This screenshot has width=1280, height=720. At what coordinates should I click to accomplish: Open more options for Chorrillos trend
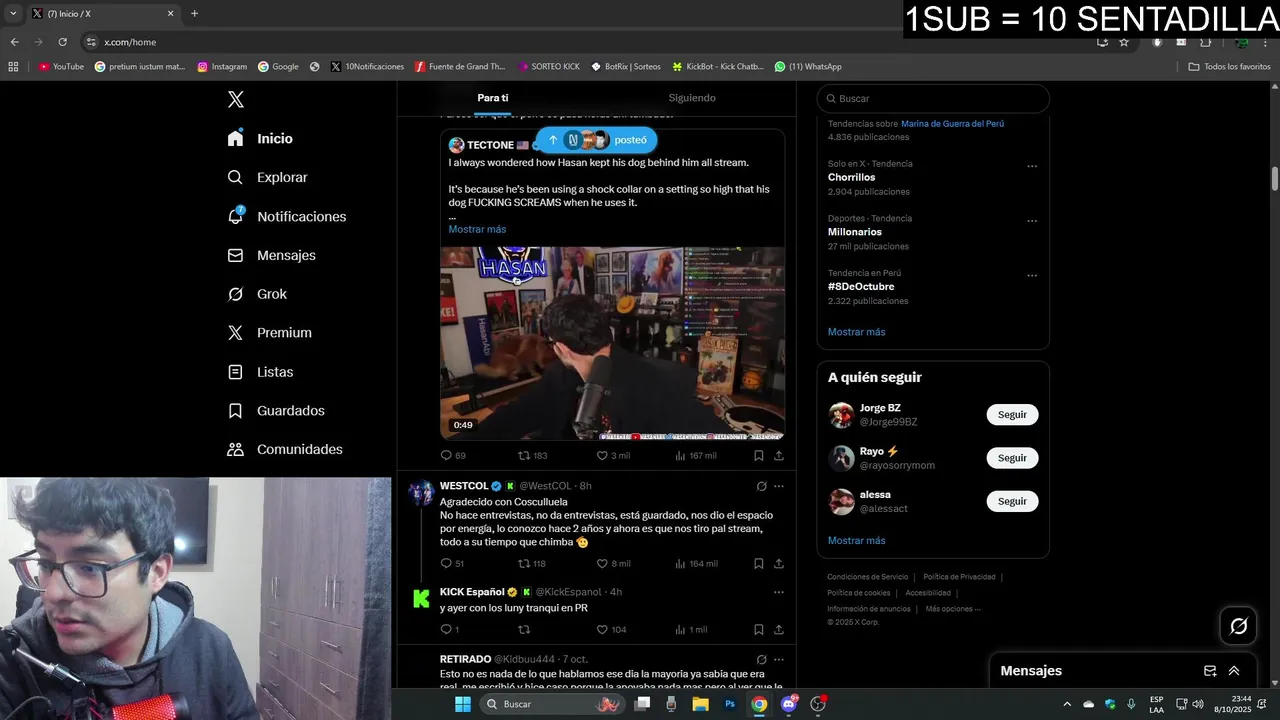click(1032, 166)
